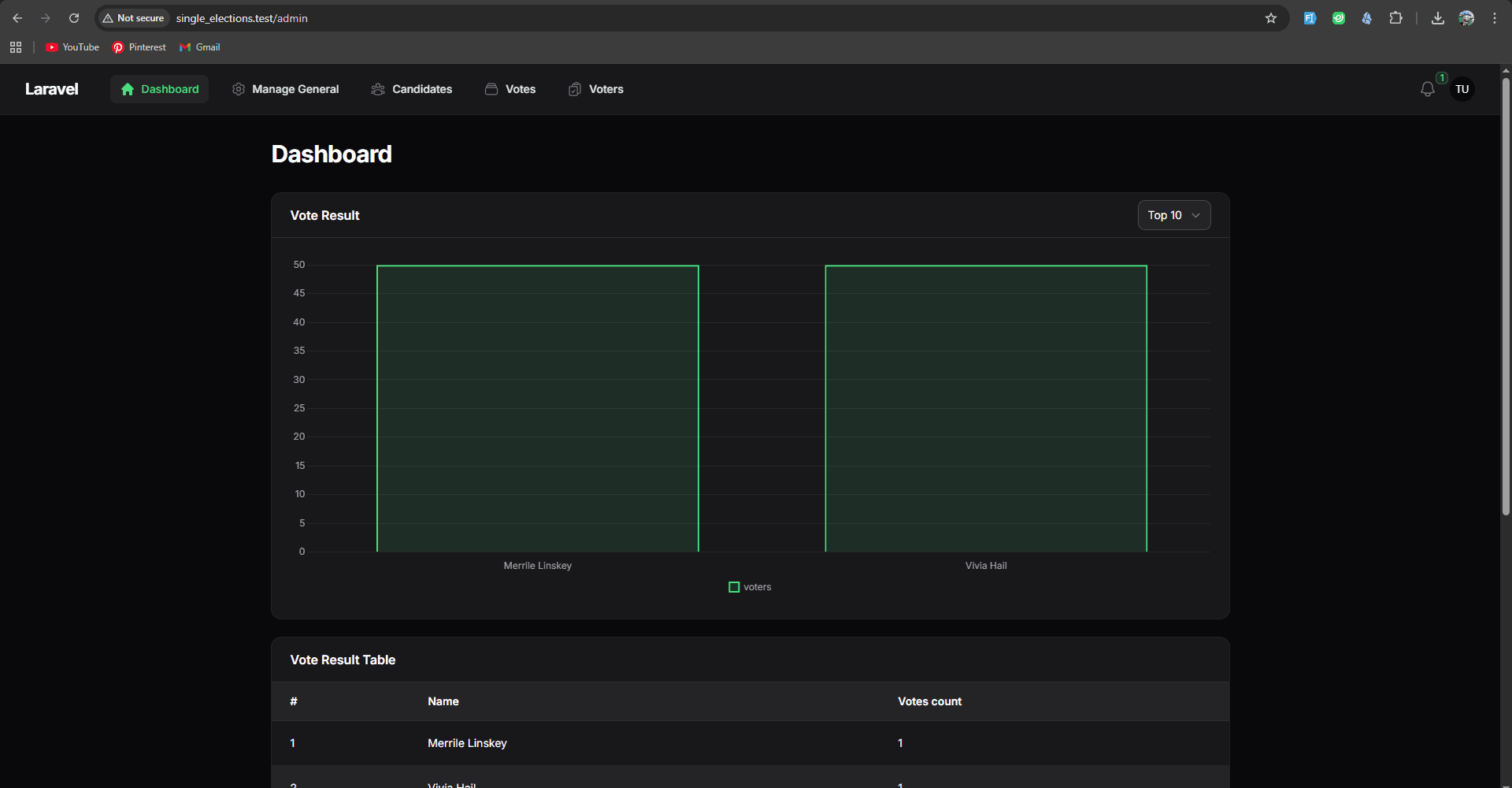Viewport: 1512px width, 788px height.
Task: Click the Laravel logo link
Action: [52, 89]
